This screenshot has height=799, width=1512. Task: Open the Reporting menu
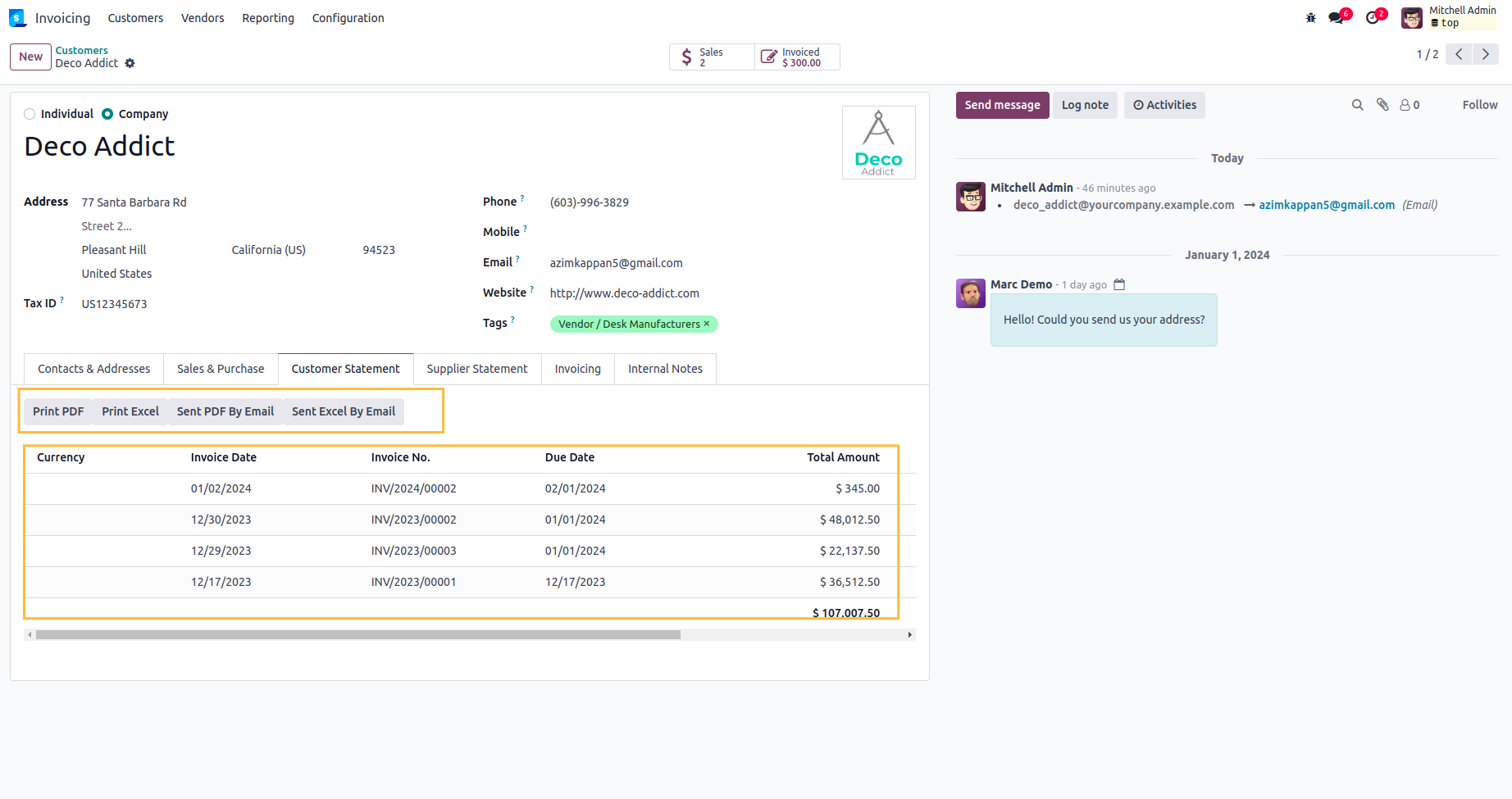click(268, 18)
